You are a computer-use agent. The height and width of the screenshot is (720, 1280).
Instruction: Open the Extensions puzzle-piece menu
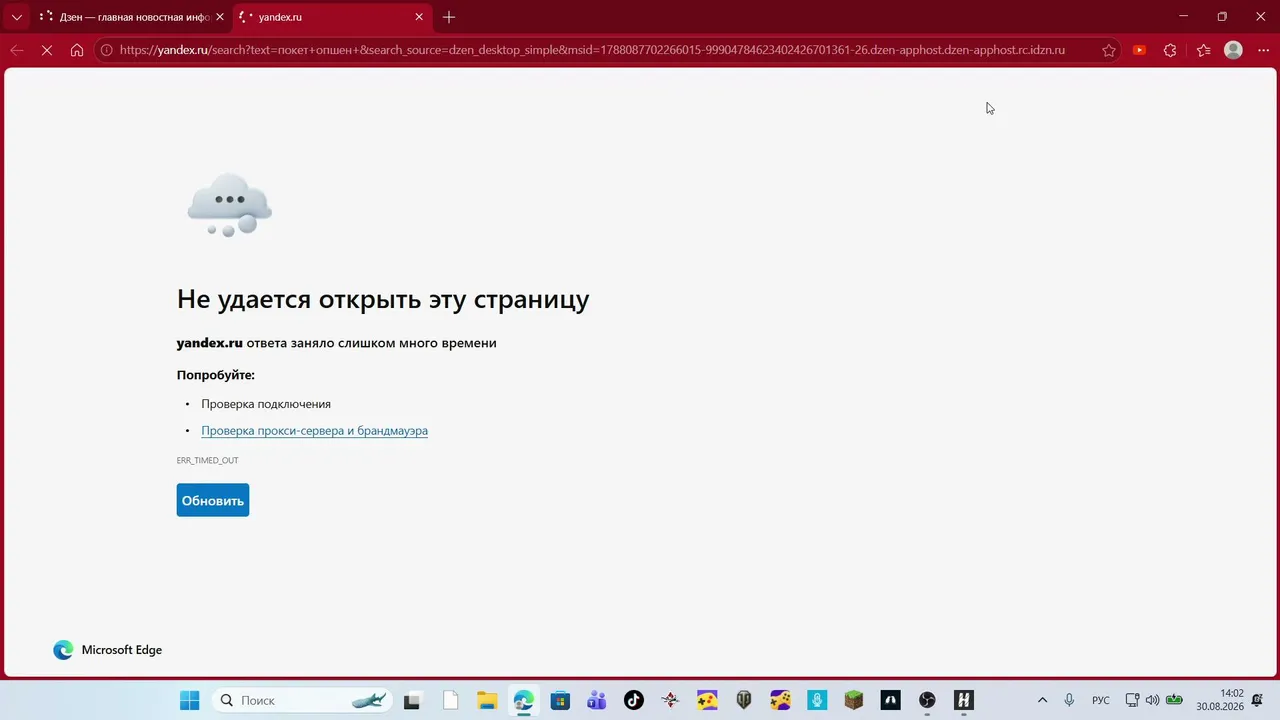[x=1170, y=50]
